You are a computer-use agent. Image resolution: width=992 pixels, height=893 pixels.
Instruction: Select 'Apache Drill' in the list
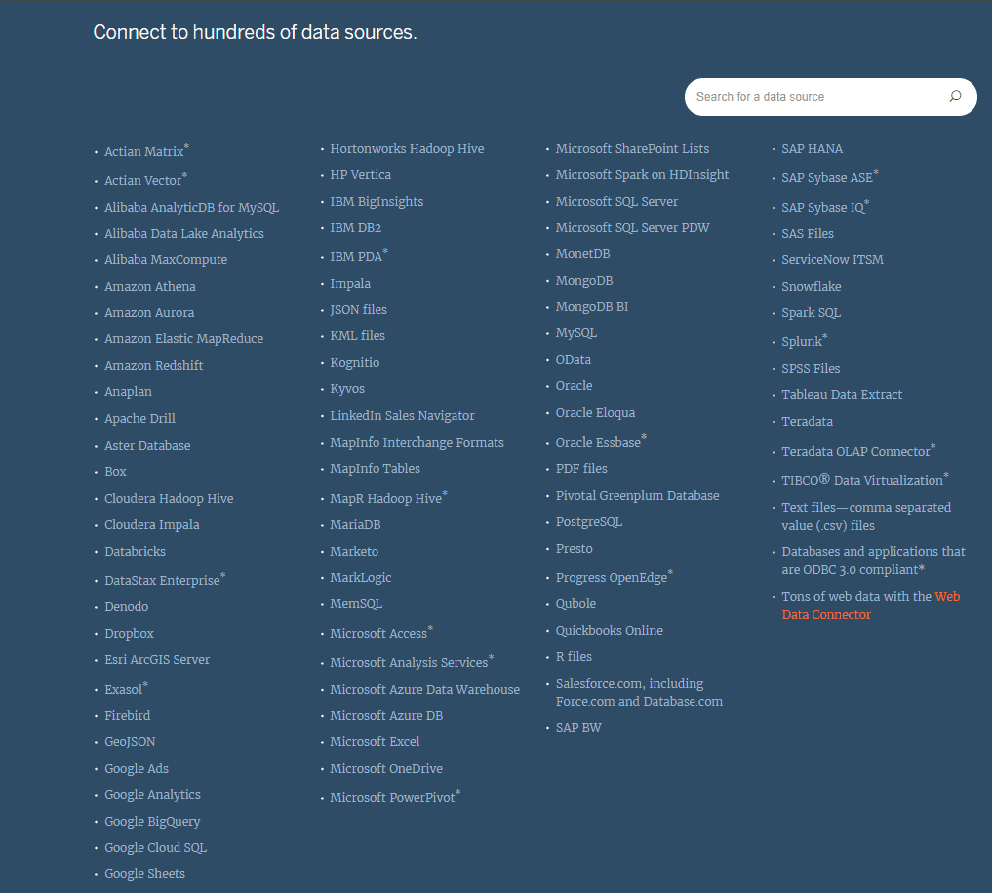click(140, 418)
